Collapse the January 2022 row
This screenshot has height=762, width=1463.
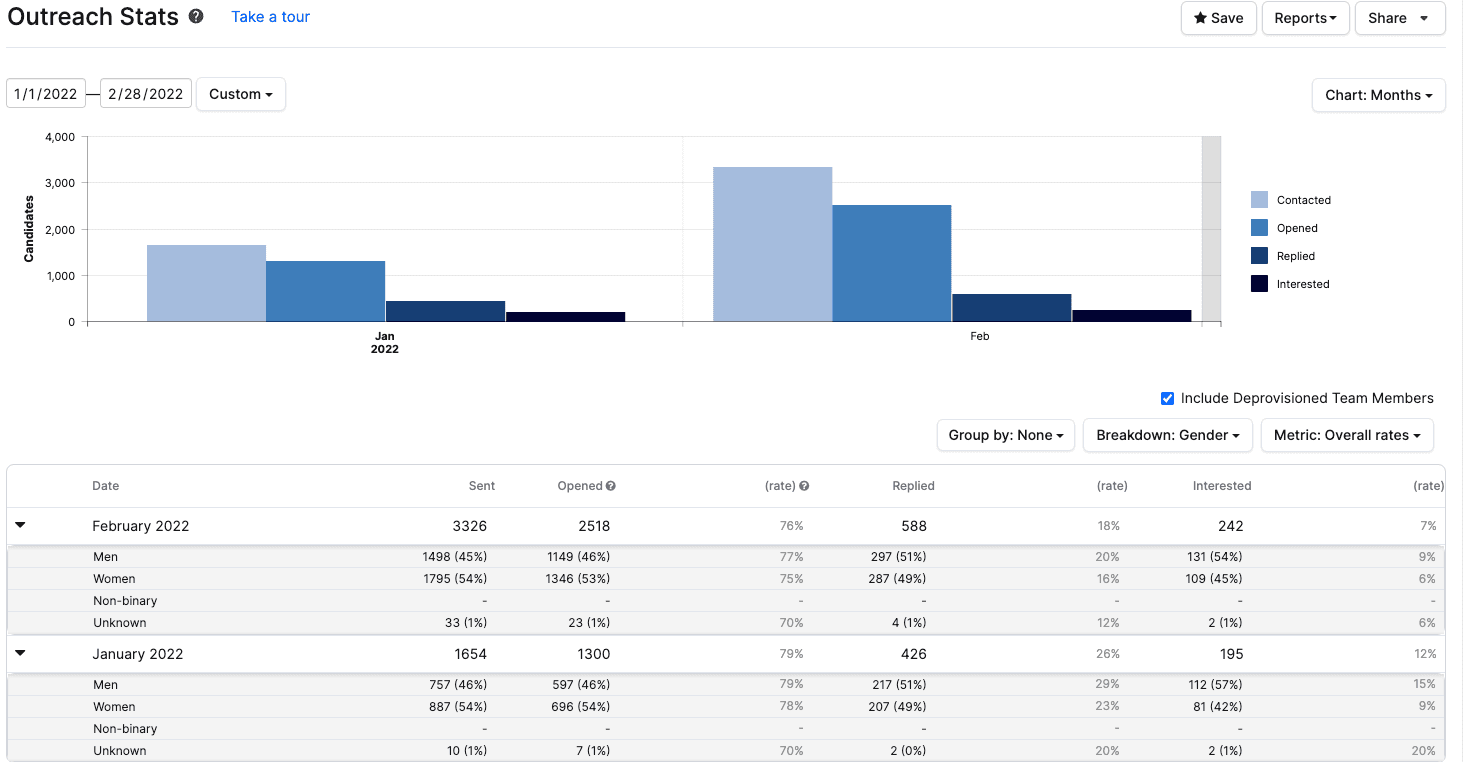pos(20,653)
